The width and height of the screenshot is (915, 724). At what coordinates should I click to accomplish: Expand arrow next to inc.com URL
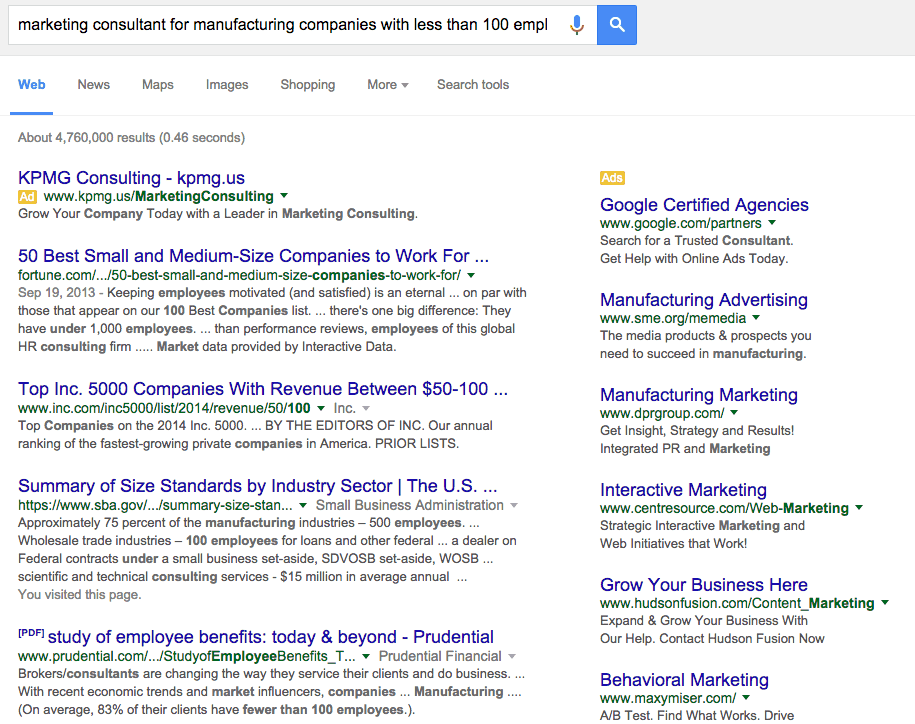[320, 408]
